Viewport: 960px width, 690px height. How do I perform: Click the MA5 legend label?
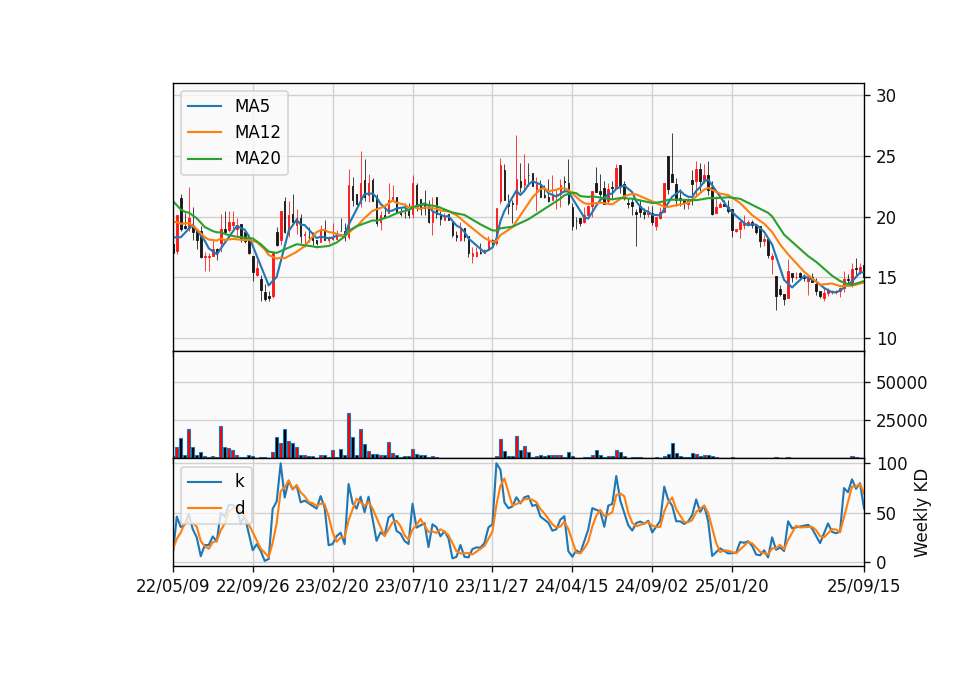[252, 106]
